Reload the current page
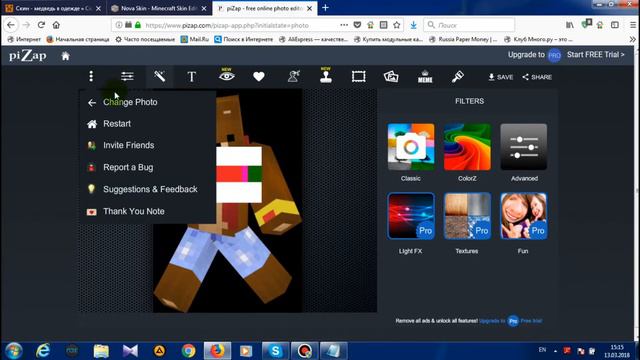Screen dimensions: 640x360 (x=41, y=25)
